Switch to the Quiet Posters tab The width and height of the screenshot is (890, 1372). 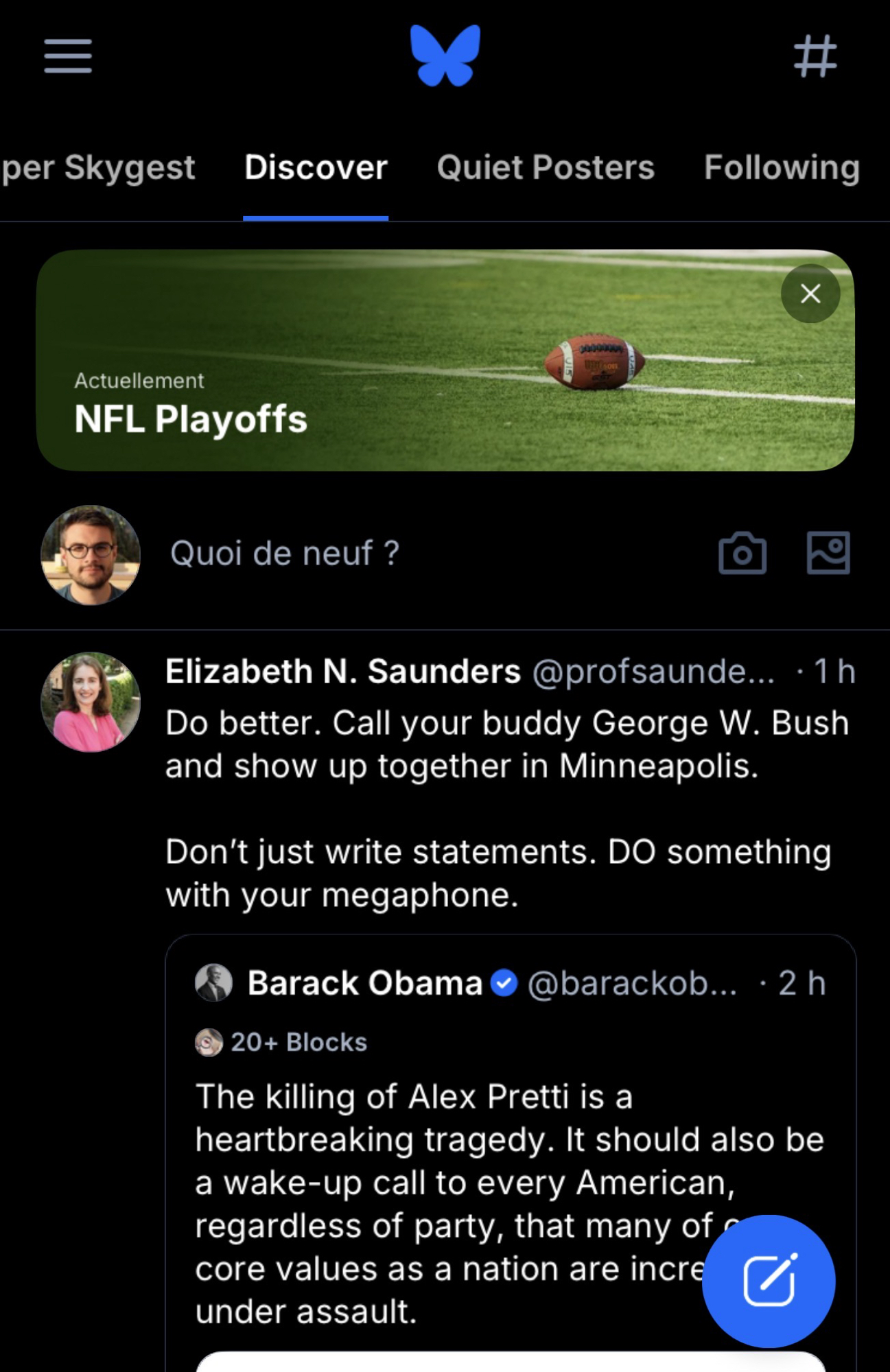[546, 168]
